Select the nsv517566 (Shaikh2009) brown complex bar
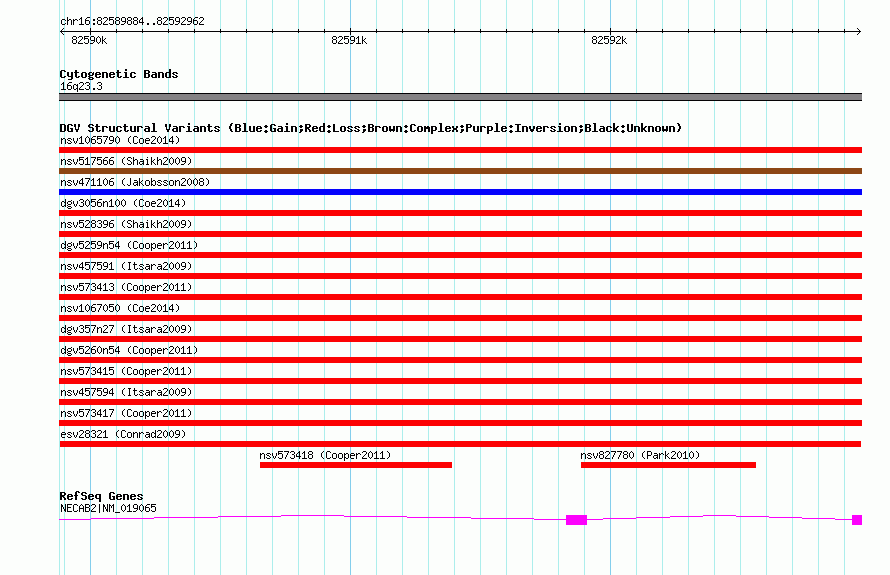Image resolution: width=890 pixels, height=575 pixels. coord(460,171)
